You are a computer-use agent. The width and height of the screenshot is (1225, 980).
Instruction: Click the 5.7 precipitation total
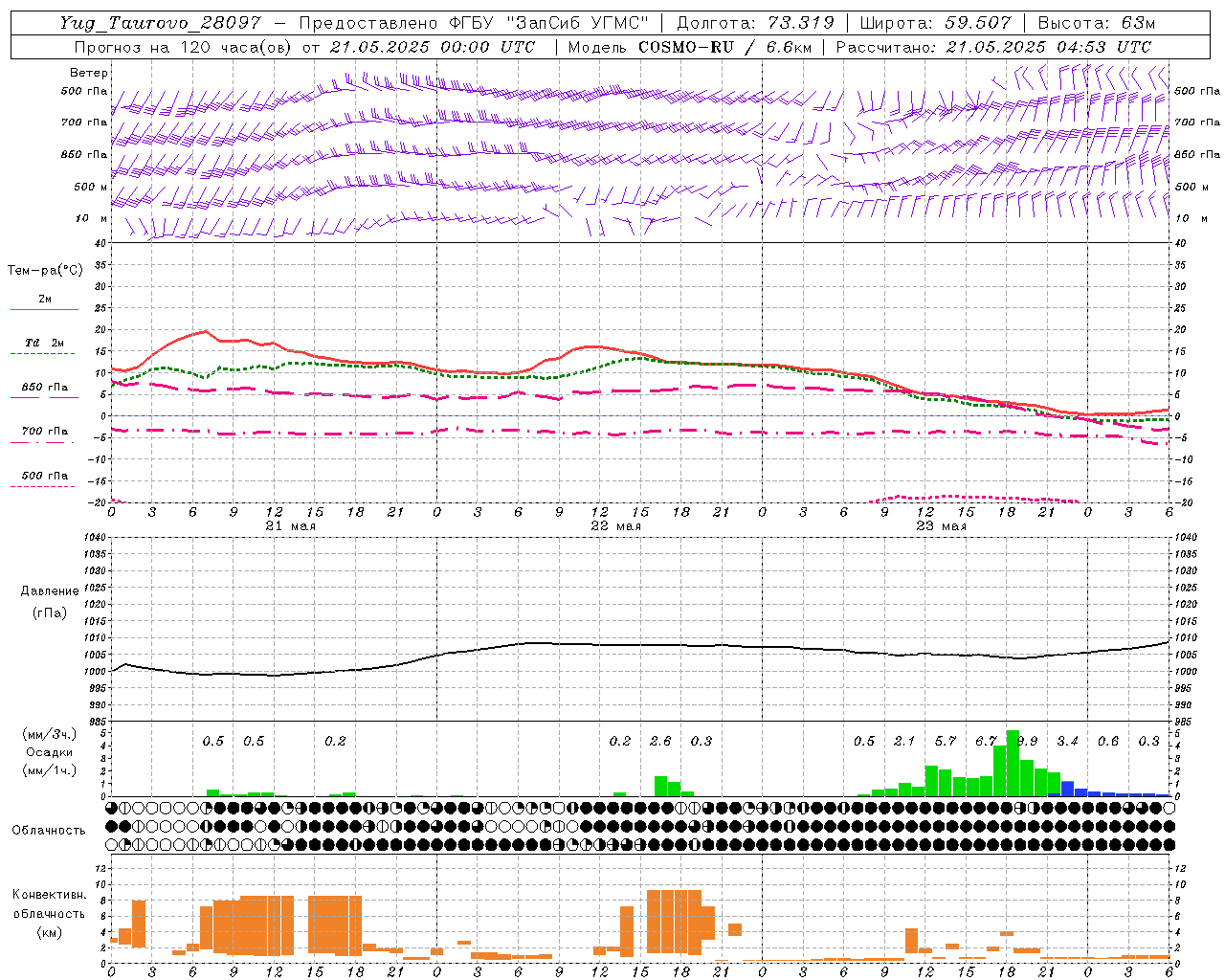946,741
